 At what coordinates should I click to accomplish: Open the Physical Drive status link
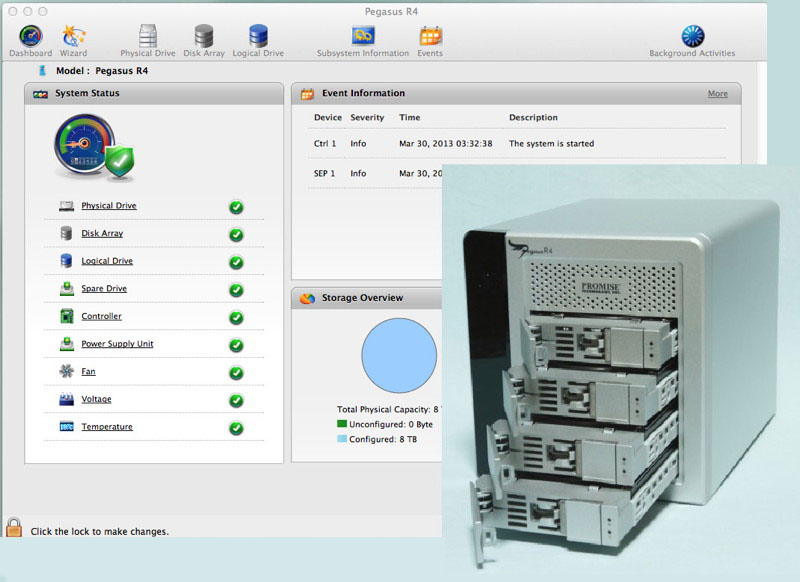(x=109, y=206)
